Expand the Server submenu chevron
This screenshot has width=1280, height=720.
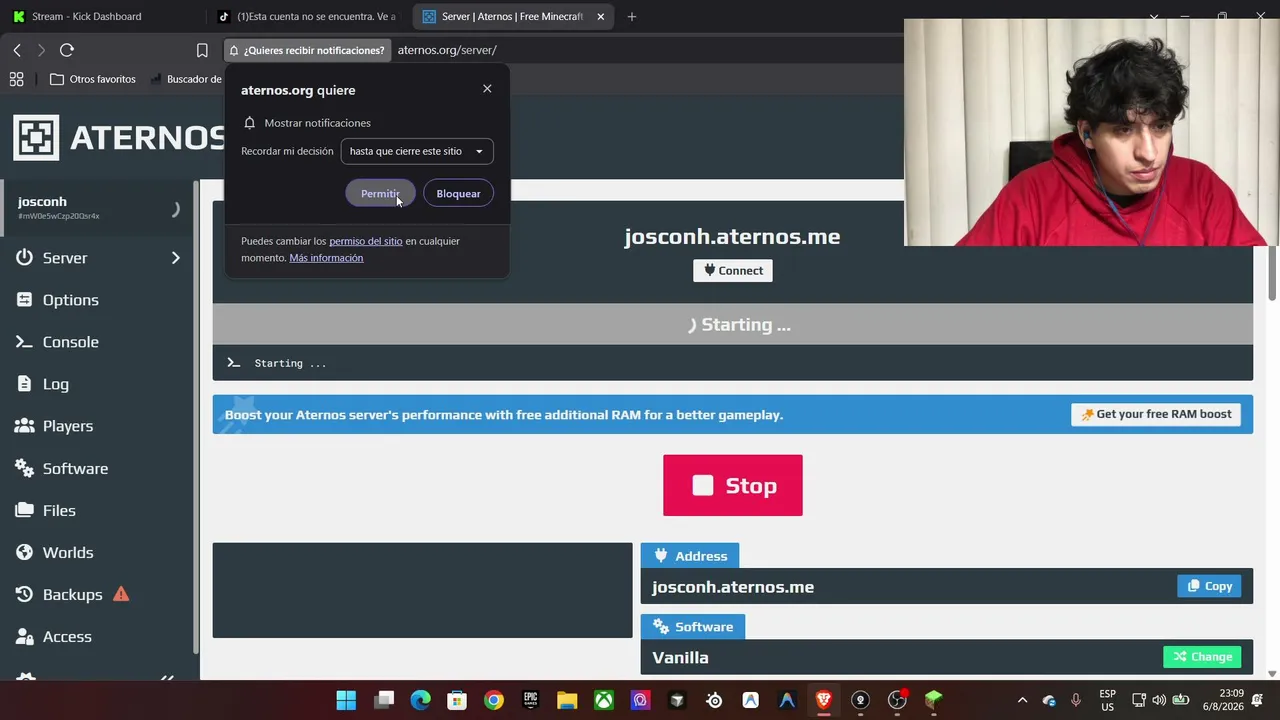tap(175, 258)
